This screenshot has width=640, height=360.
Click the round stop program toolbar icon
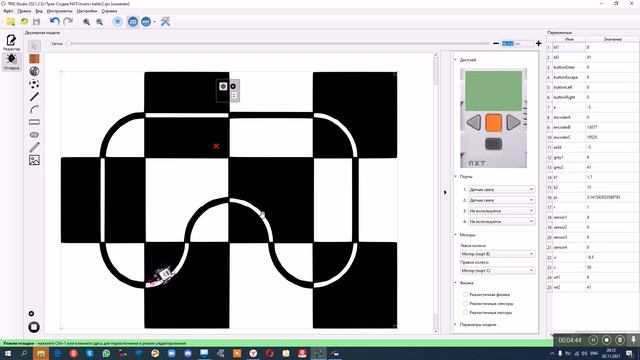(x=118, y=22)
